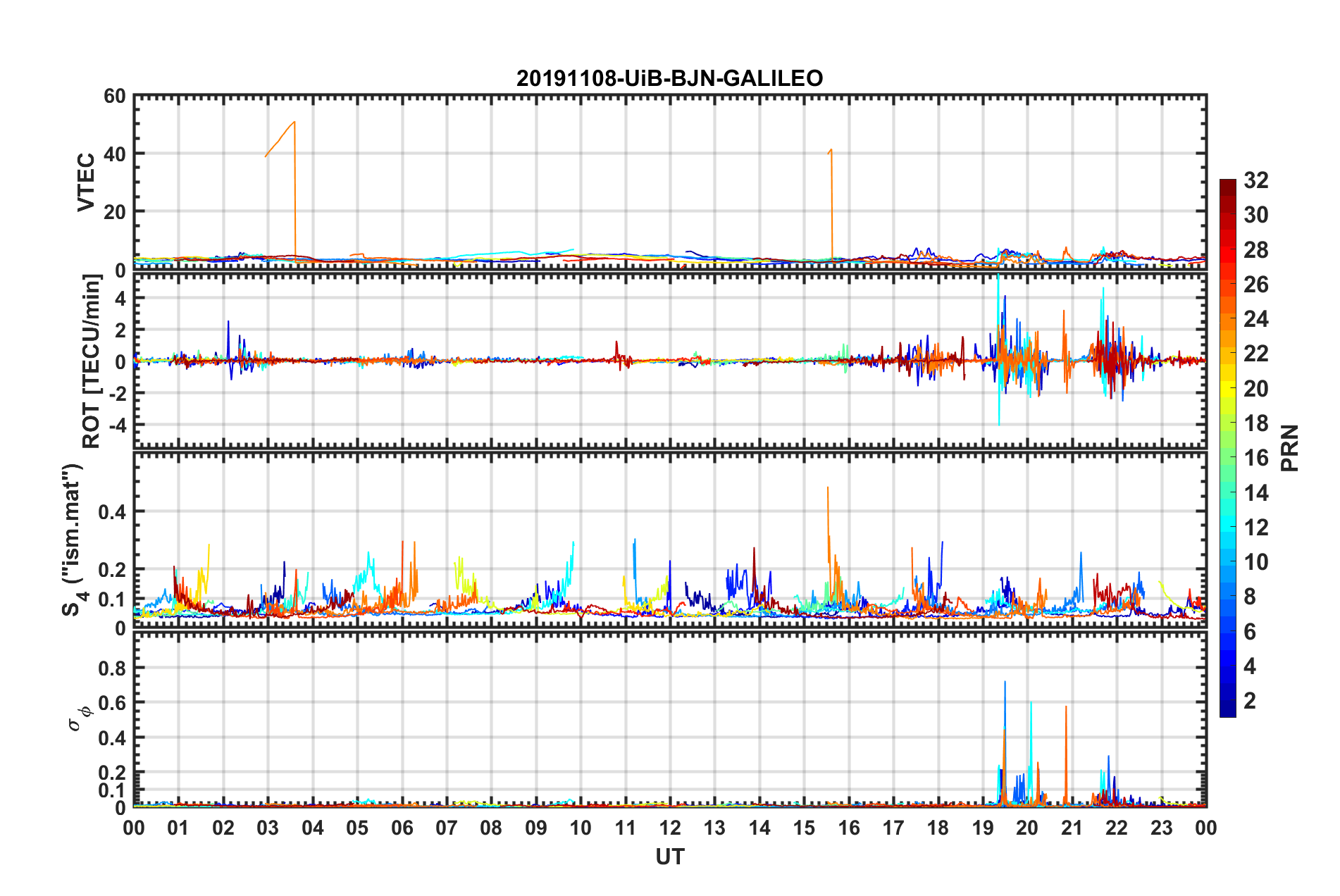The height and width of the screenshot is (896, 1340).
Task: Click the VTEC y-axis label
Action: tap(86, 182)
